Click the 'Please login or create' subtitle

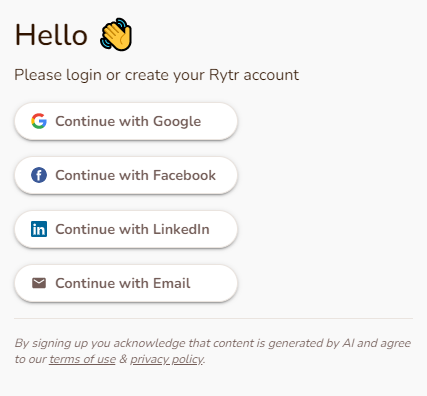[x=157, y=75]
